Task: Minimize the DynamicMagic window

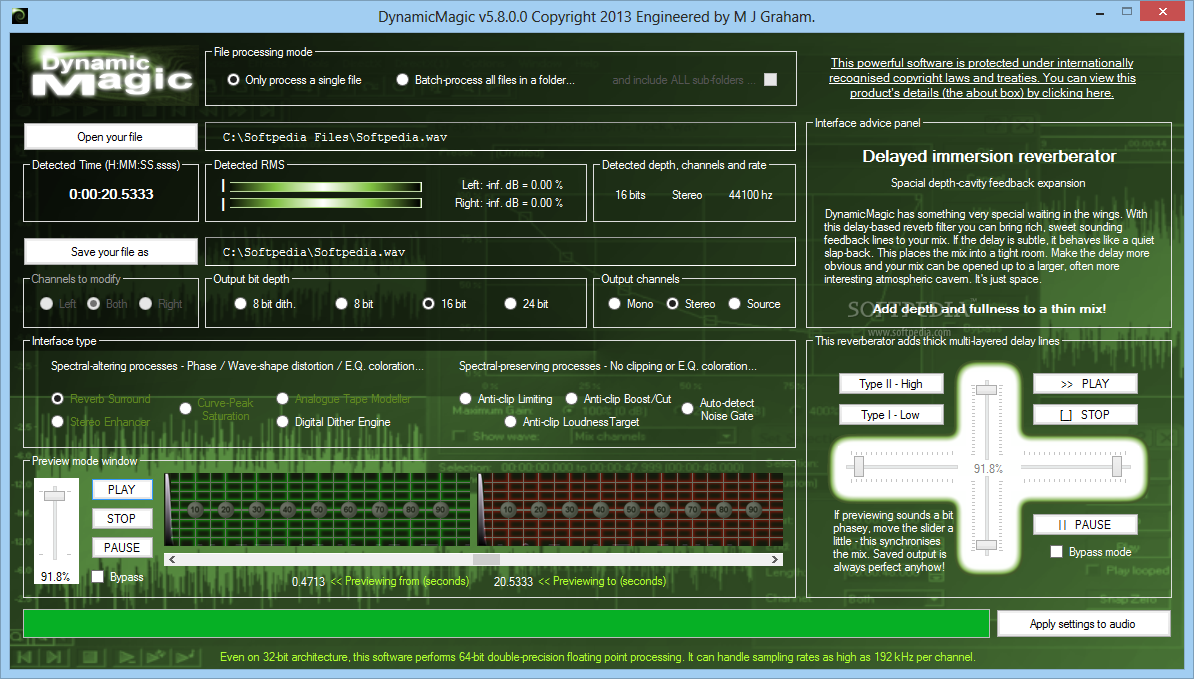Action: click(x=1100, y=11)
